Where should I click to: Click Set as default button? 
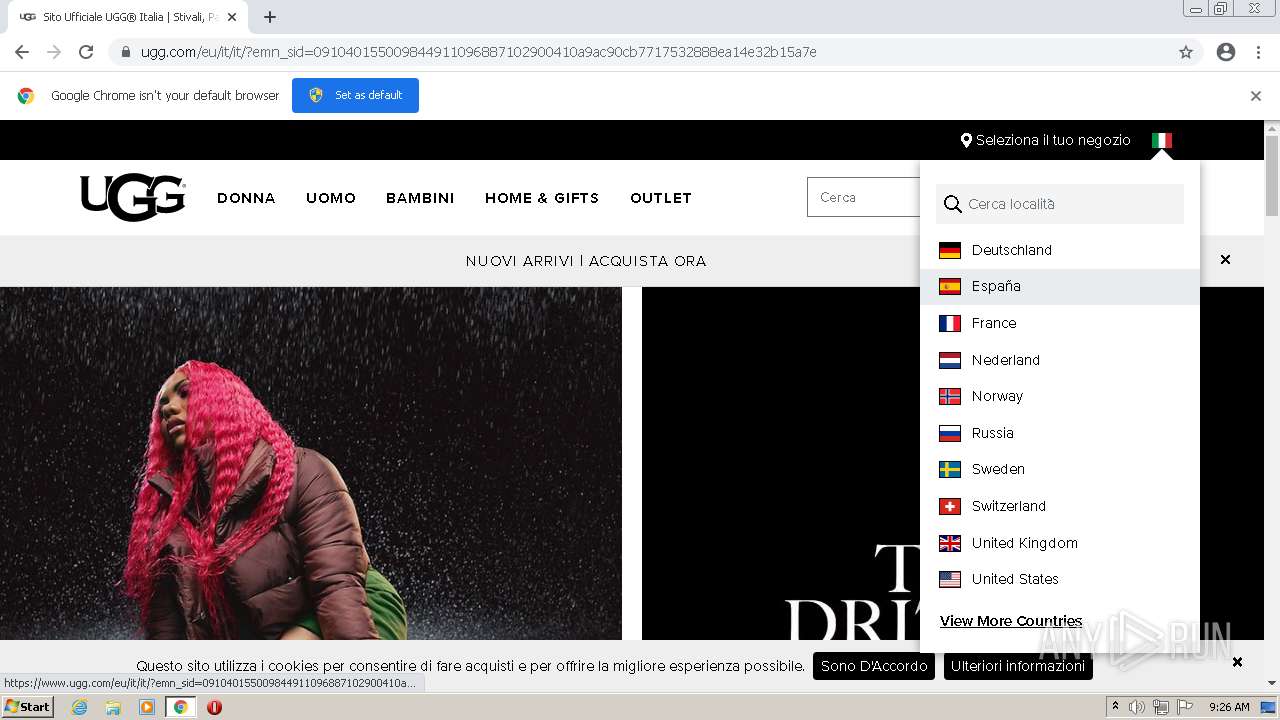coord(355,95)
